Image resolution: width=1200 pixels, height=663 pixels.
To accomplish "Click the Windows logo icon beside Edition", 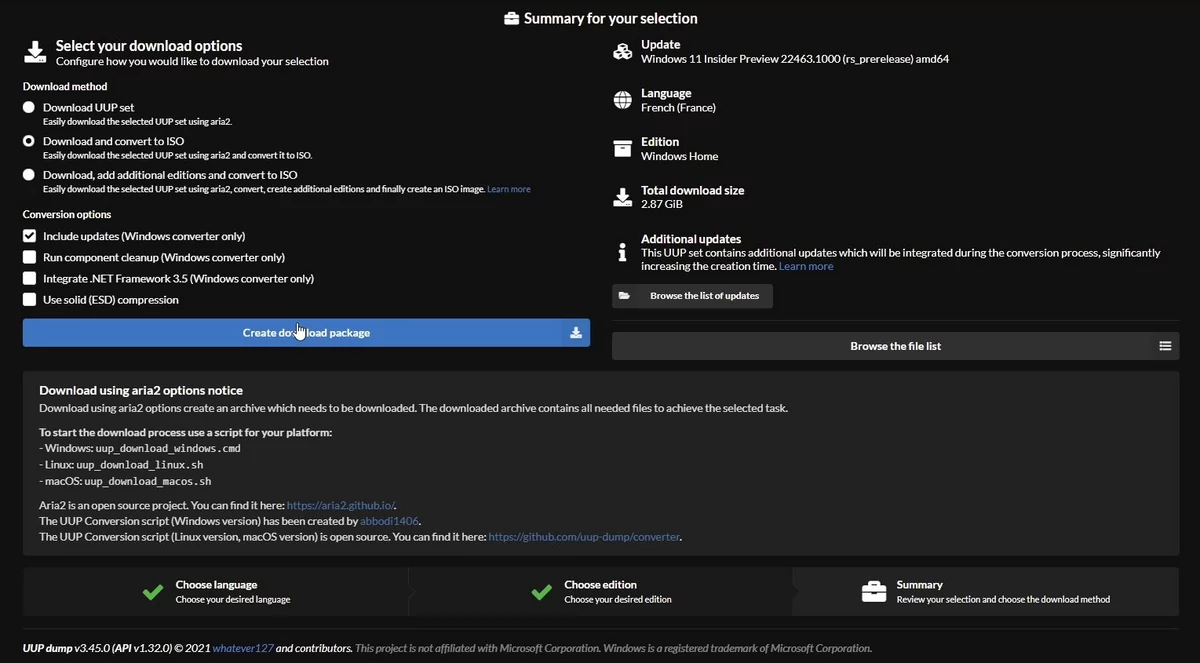I will coord(624,148).
